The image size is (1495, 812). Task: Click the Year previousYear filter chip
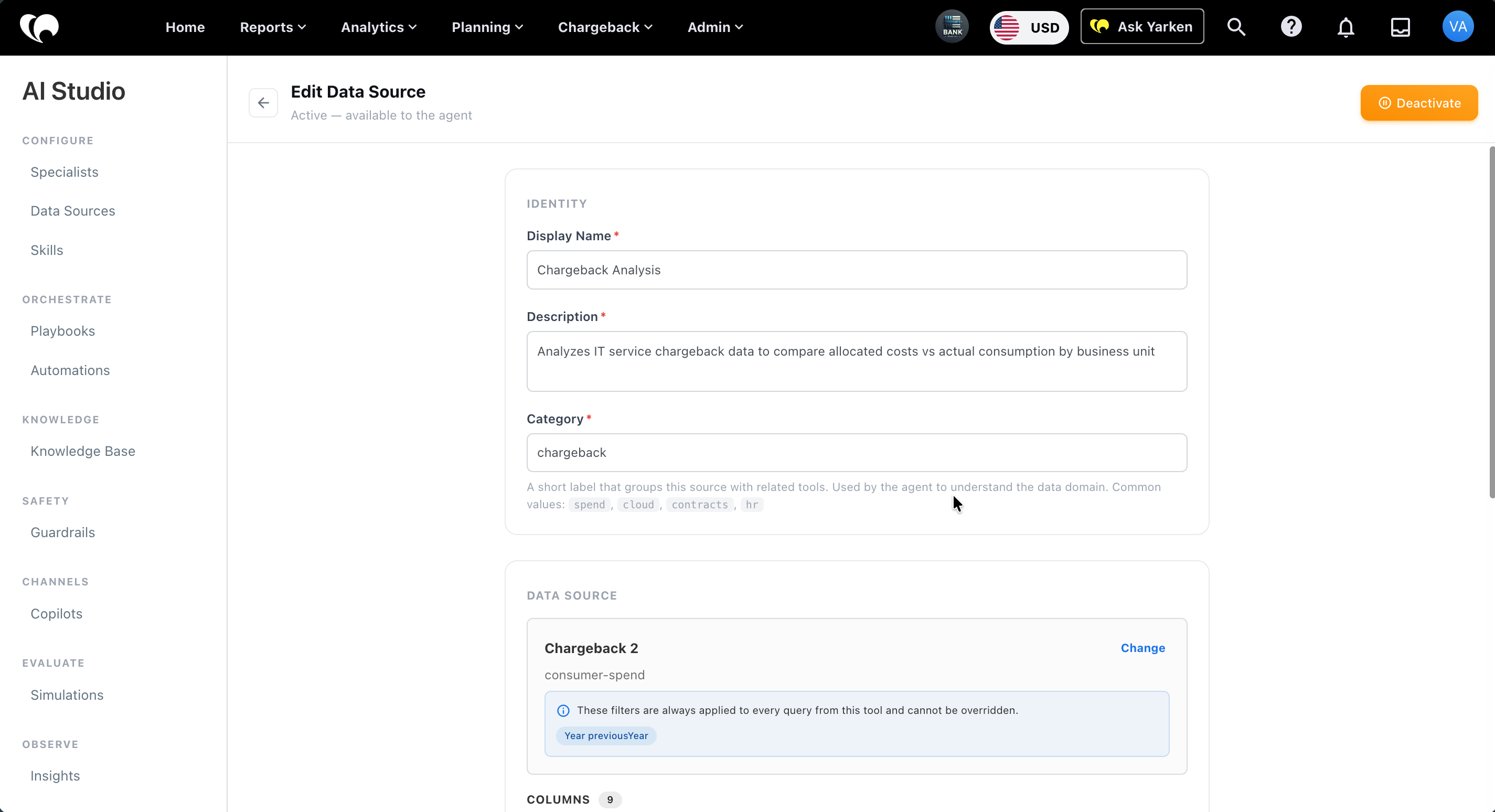(x=606, y=736)
